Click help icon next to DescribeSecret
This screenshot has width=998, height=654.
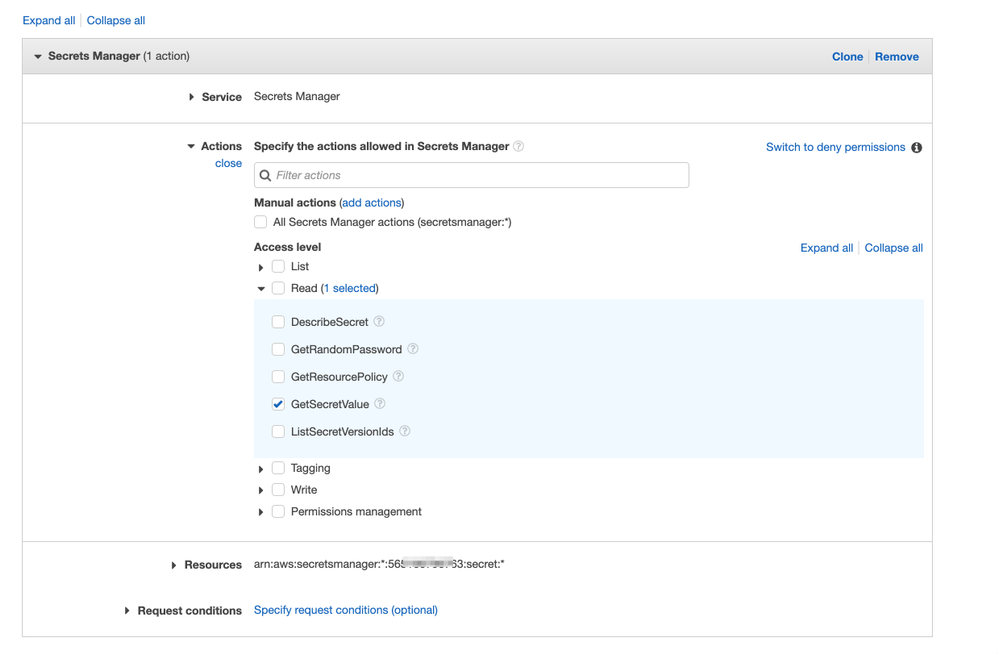tap(379, 321)
